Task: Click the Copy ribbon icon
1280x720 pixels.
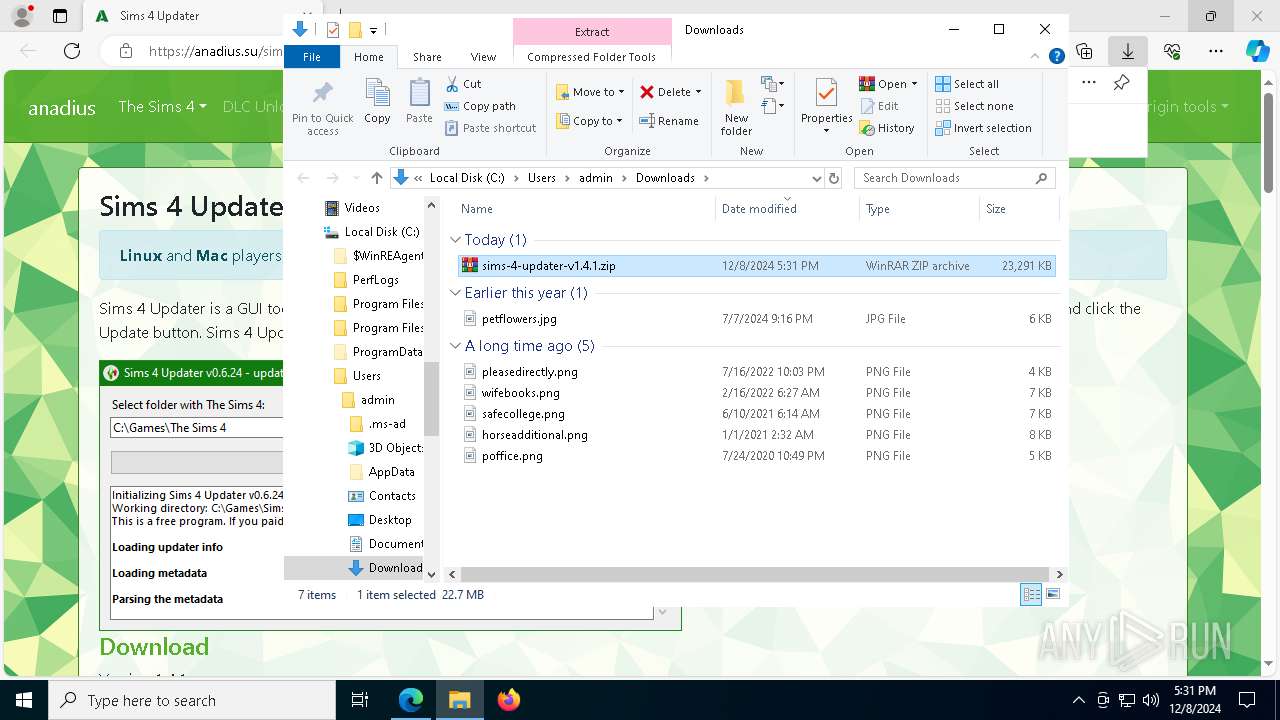Action: coord(377,102)
